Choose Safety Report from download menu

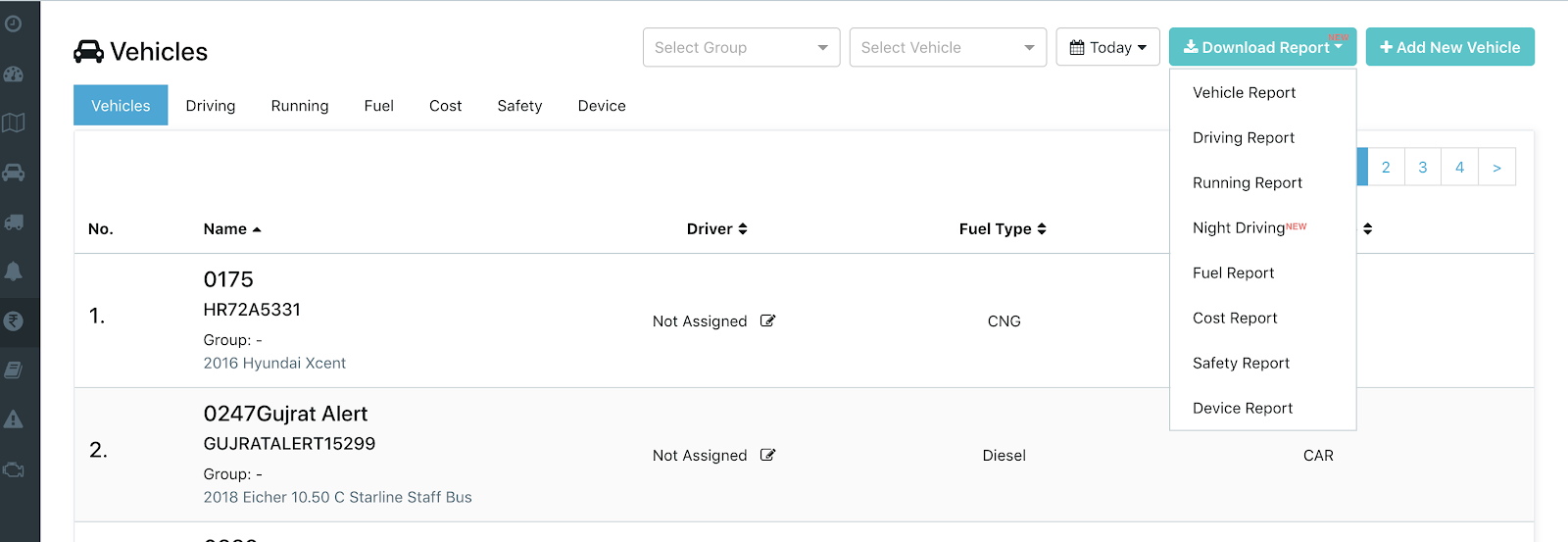pos(1241,364)
